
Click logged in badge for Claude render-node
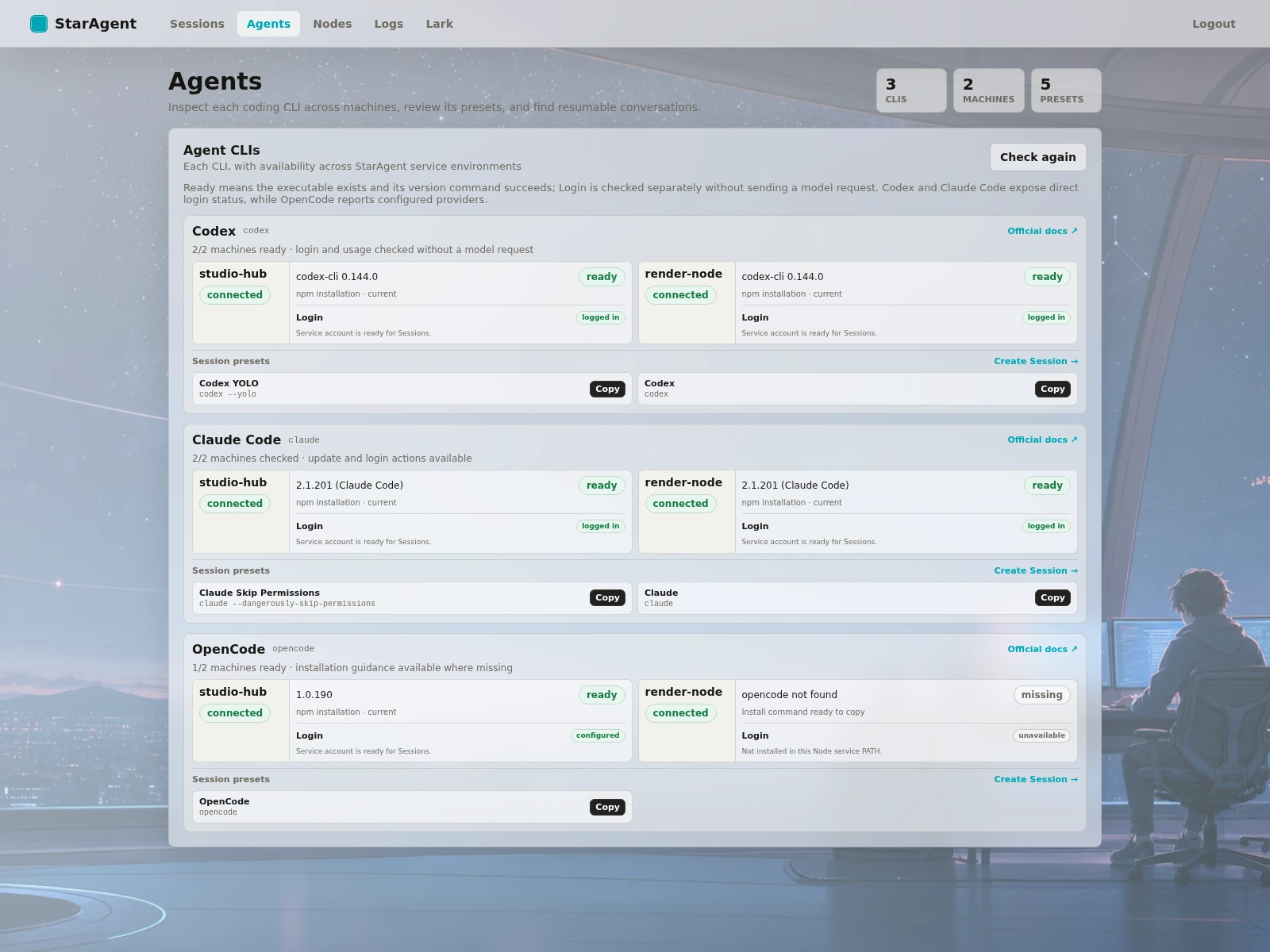1046,526
